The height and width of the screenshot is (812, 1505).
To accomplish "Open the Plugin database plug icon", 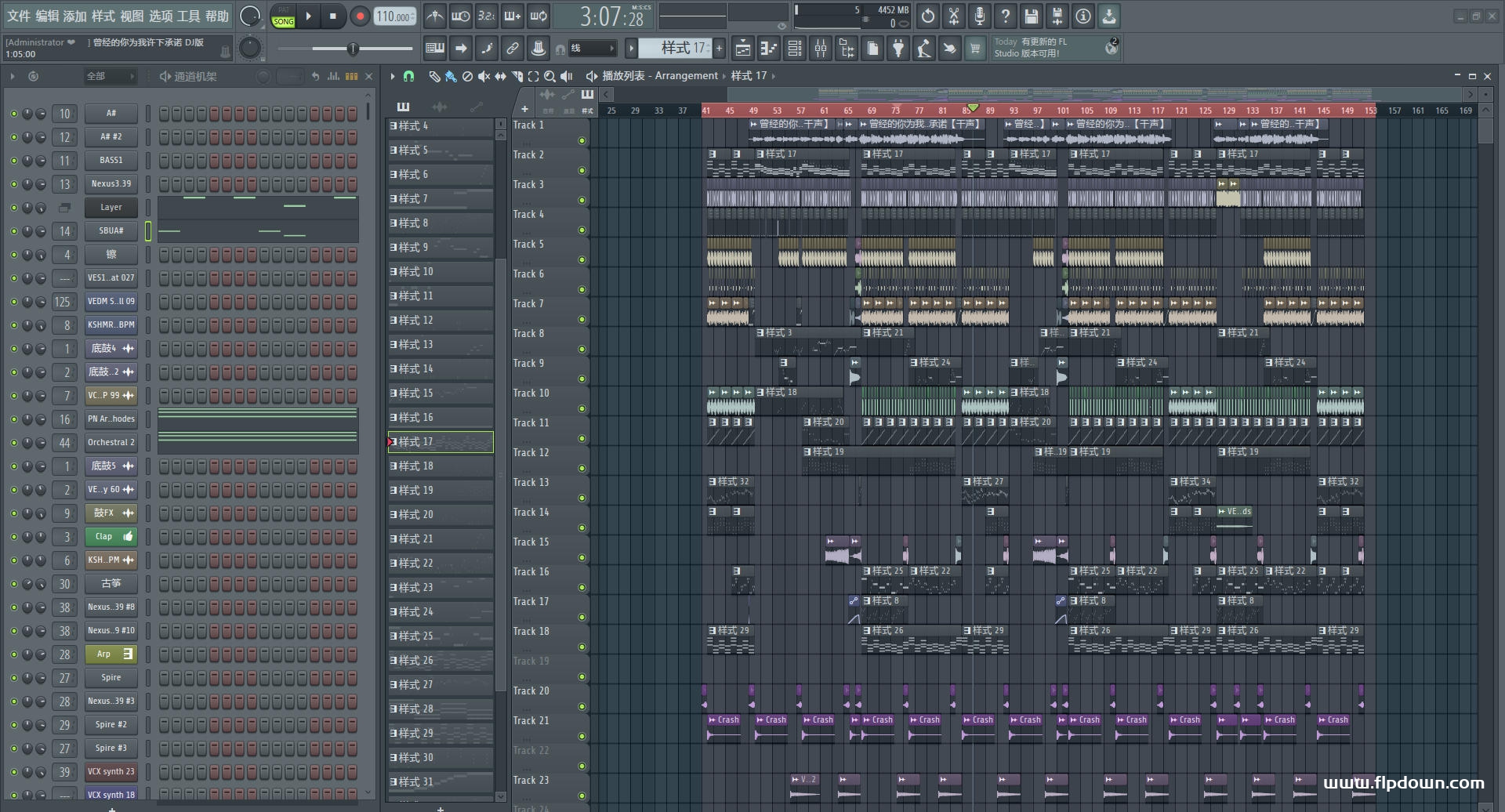I will [898, 49].
